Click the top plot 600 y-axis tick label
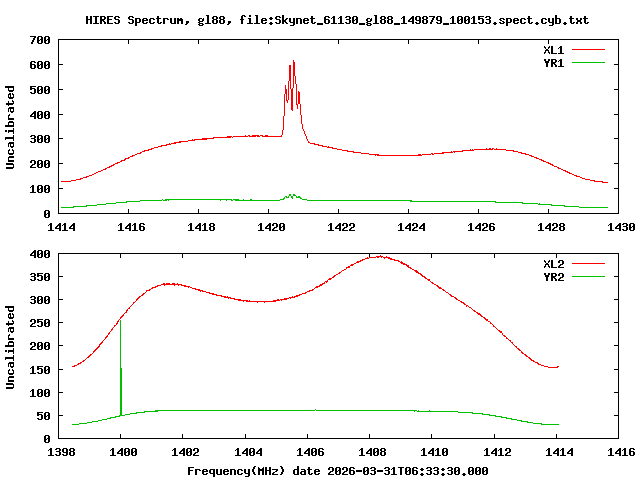Screen dimensions: 640x480 [x=40, y=65]
